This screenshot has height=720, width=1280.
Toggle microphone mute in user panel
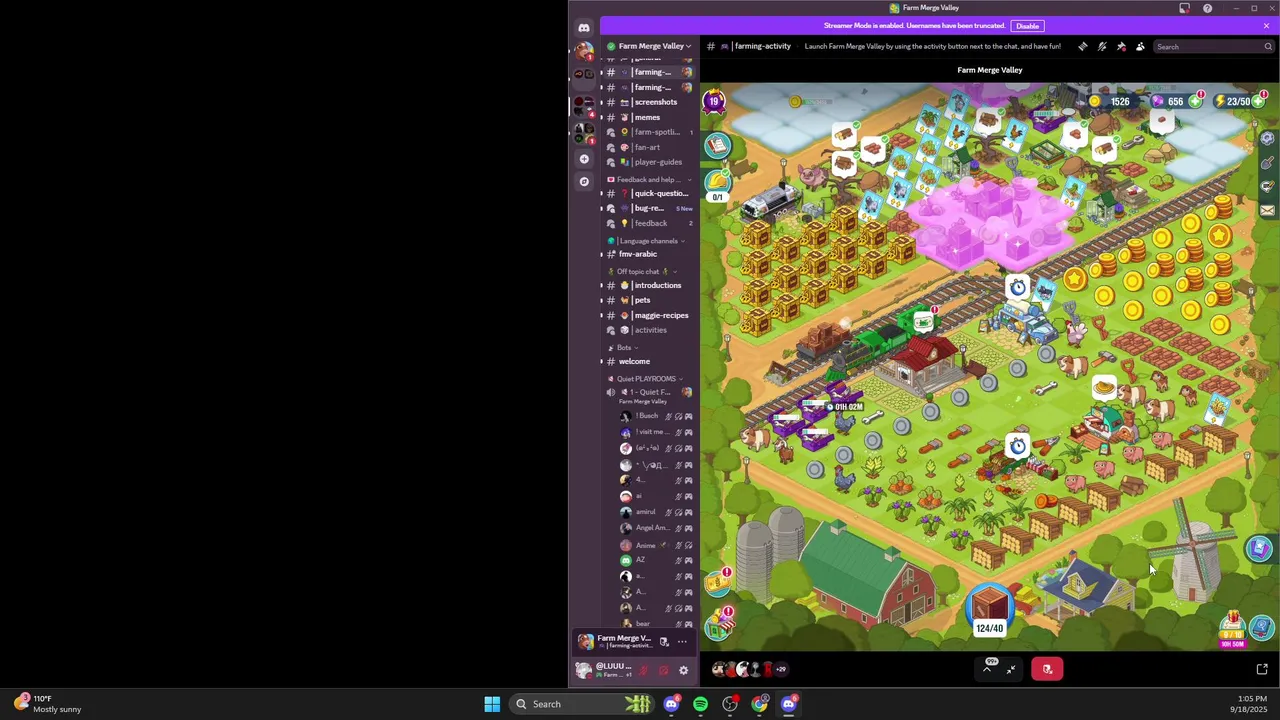point(644,670)
